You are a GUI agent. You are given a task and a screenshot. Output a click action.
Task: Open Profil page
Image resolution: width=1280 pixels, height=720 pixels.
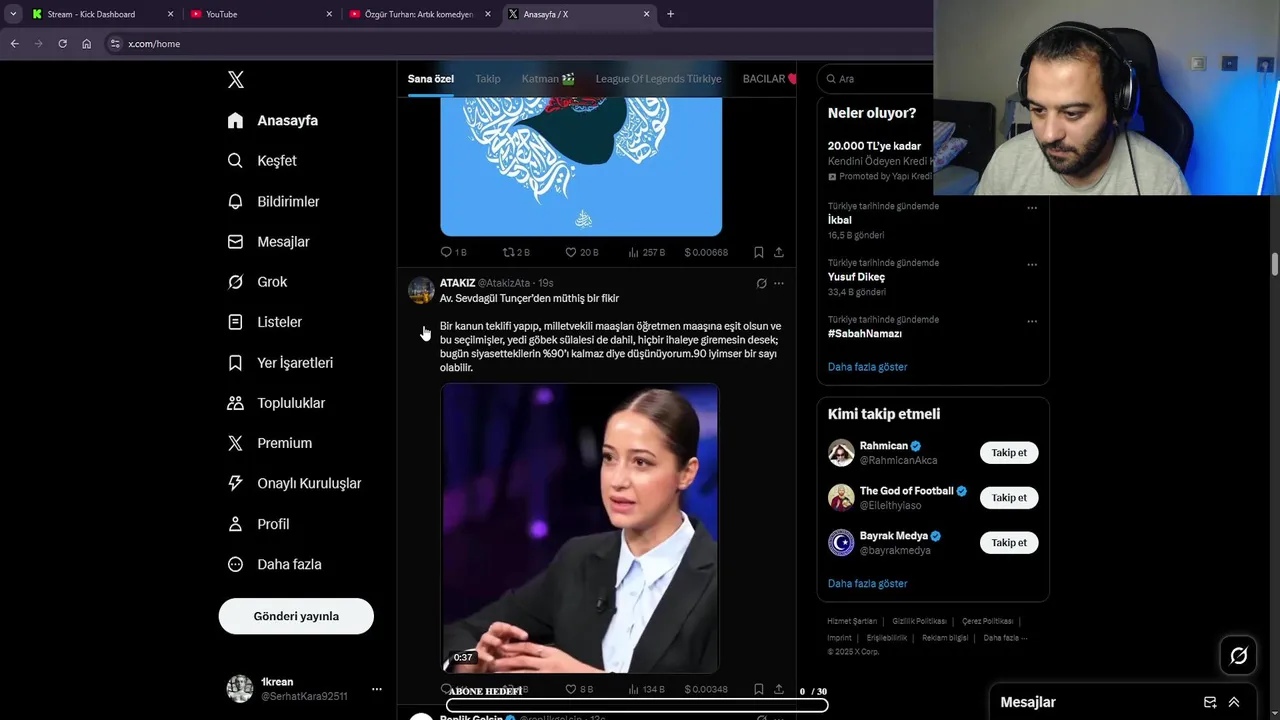[258, 524]
